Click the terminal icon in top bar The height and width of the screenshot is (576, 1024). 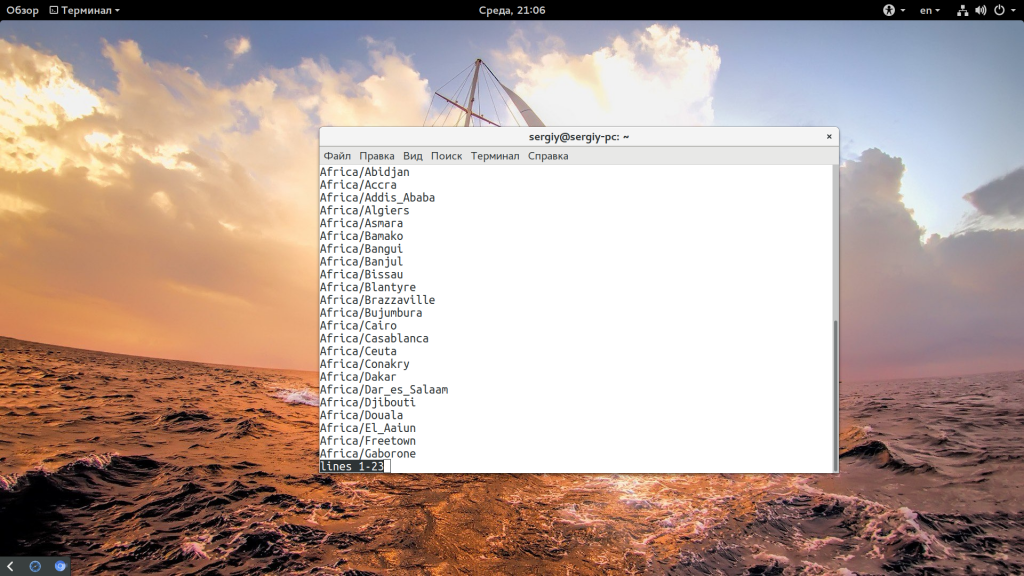point(54,10)
